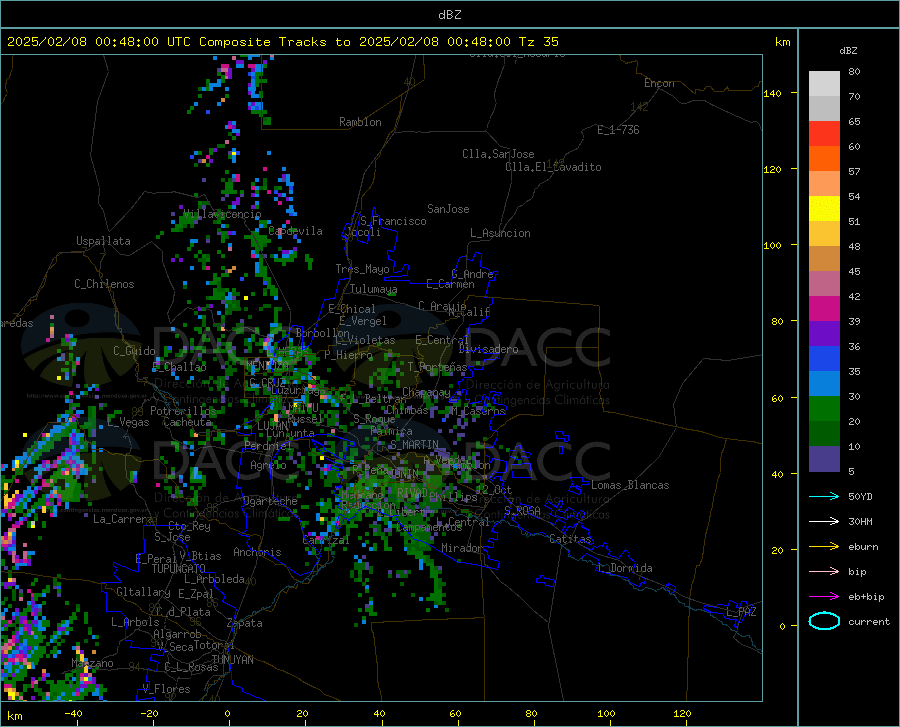The height and width of the screenshot is (727, 900).
Task: Click the 'Lomas_Blancas' map label
Action: click(630, 485)
